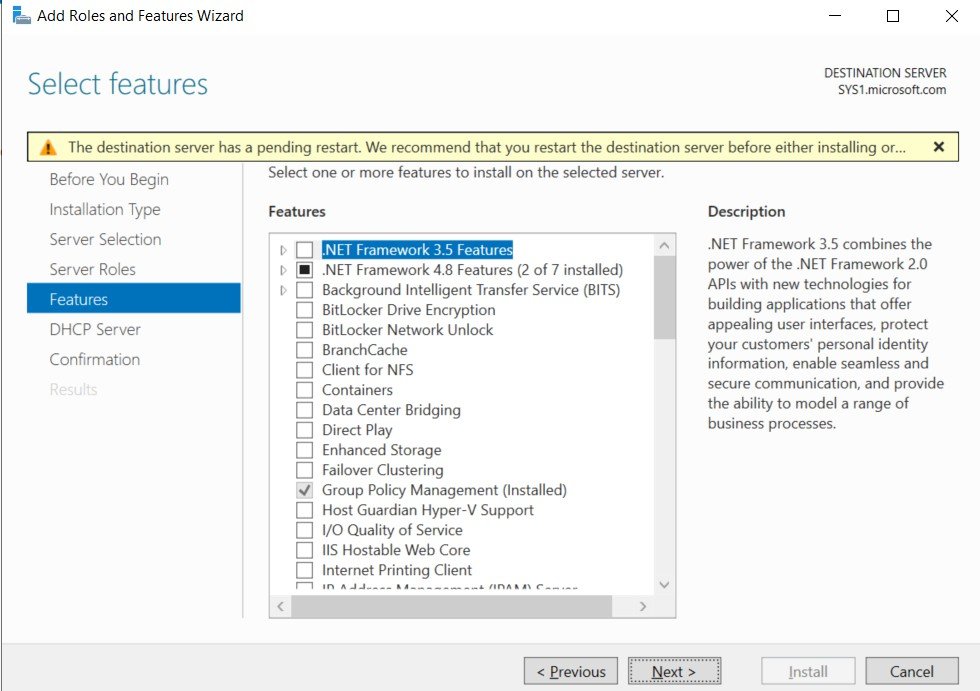The height and width of the screenshot is (691, 980).
Task: Check Background Intelligent Transfer Service checkbox
Action: coord(304,290)
